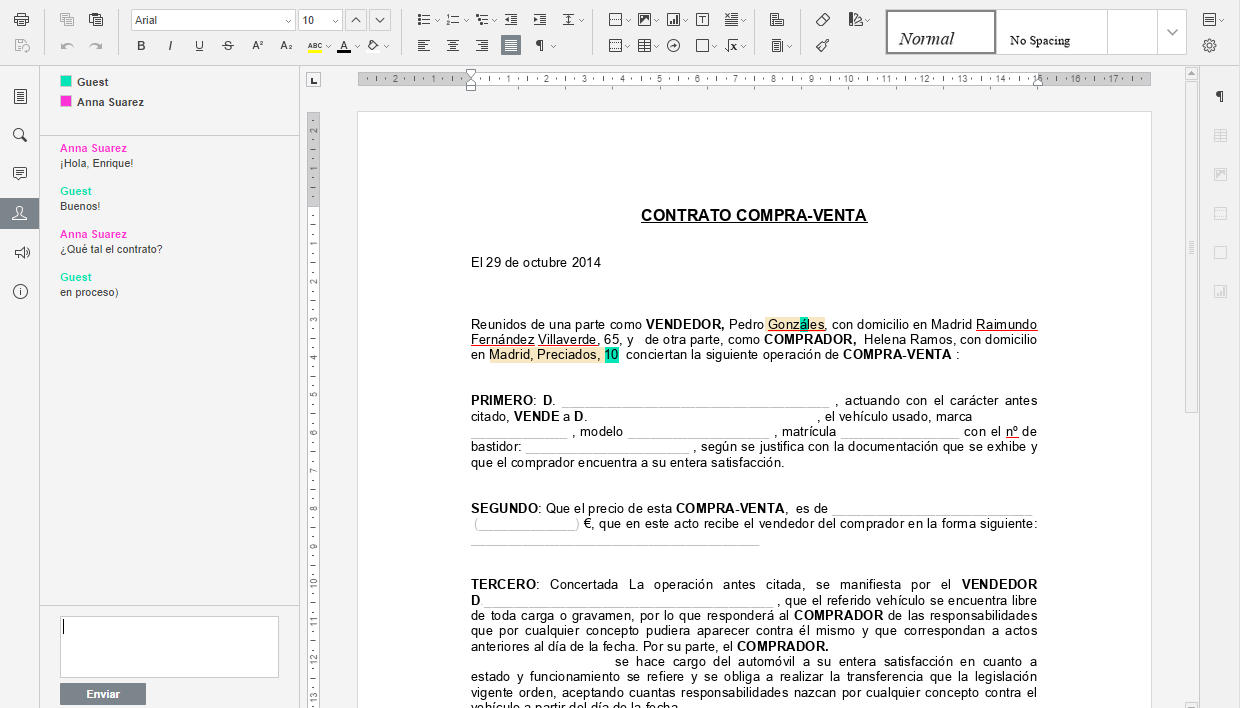Click page orientation icon
This screenshot has width=1240, height=708.
point(777,20)
